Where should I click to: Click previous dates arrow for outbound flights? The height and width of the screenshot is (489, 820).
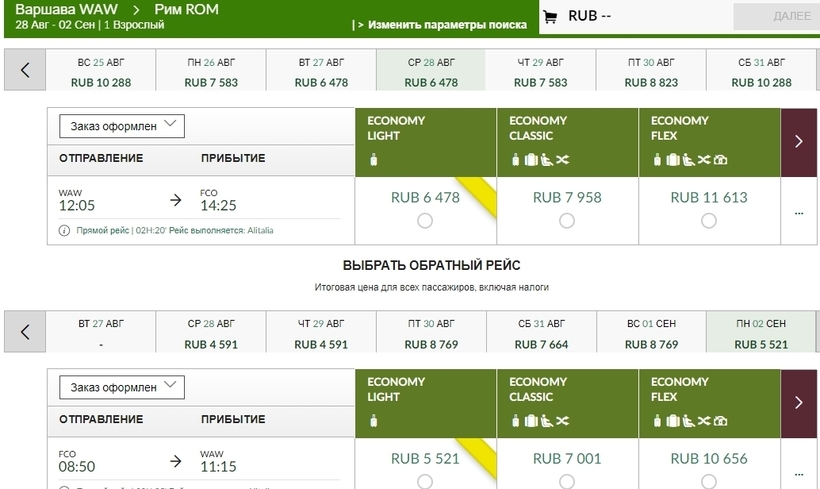tap(25, 70)
